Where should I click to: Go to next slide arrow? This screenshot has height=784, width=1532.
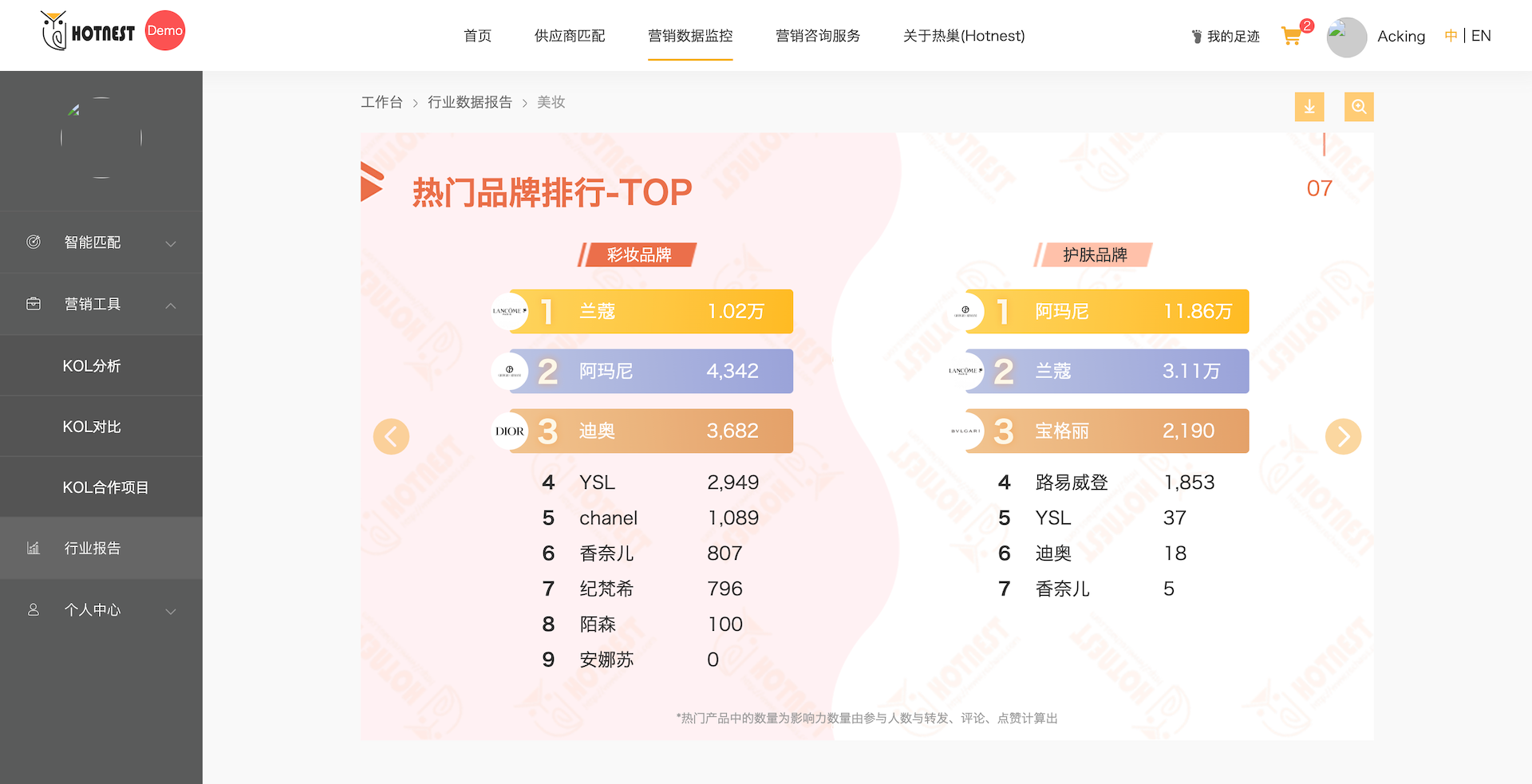tap(1343, 436)
